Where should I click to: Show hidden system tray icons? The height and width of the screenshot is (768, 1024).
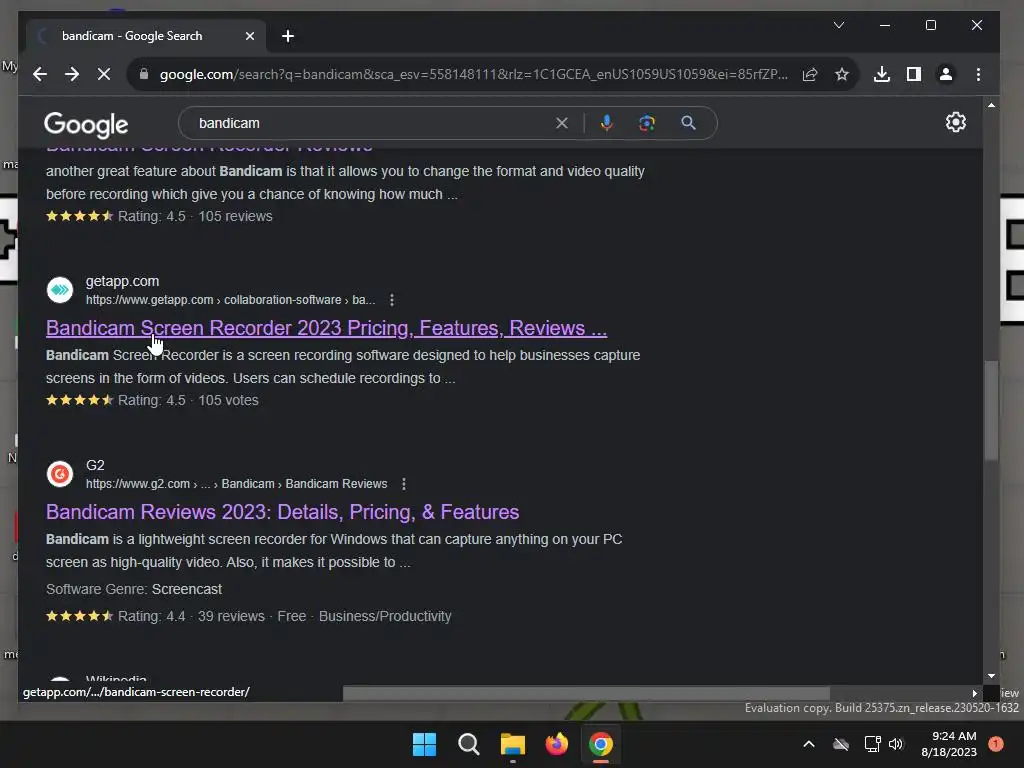tap(808, 744)
